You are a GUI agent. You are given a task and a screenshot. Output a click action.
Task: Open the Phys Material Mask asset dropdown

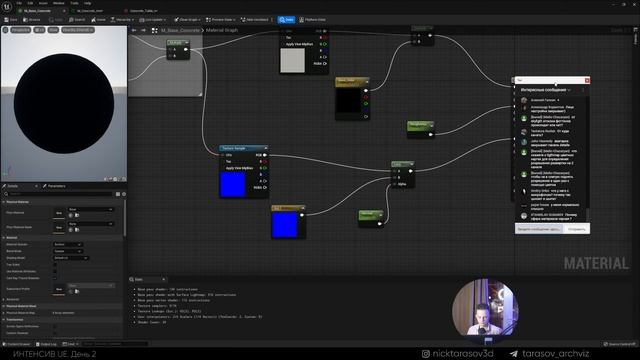[x=91, y=224]
